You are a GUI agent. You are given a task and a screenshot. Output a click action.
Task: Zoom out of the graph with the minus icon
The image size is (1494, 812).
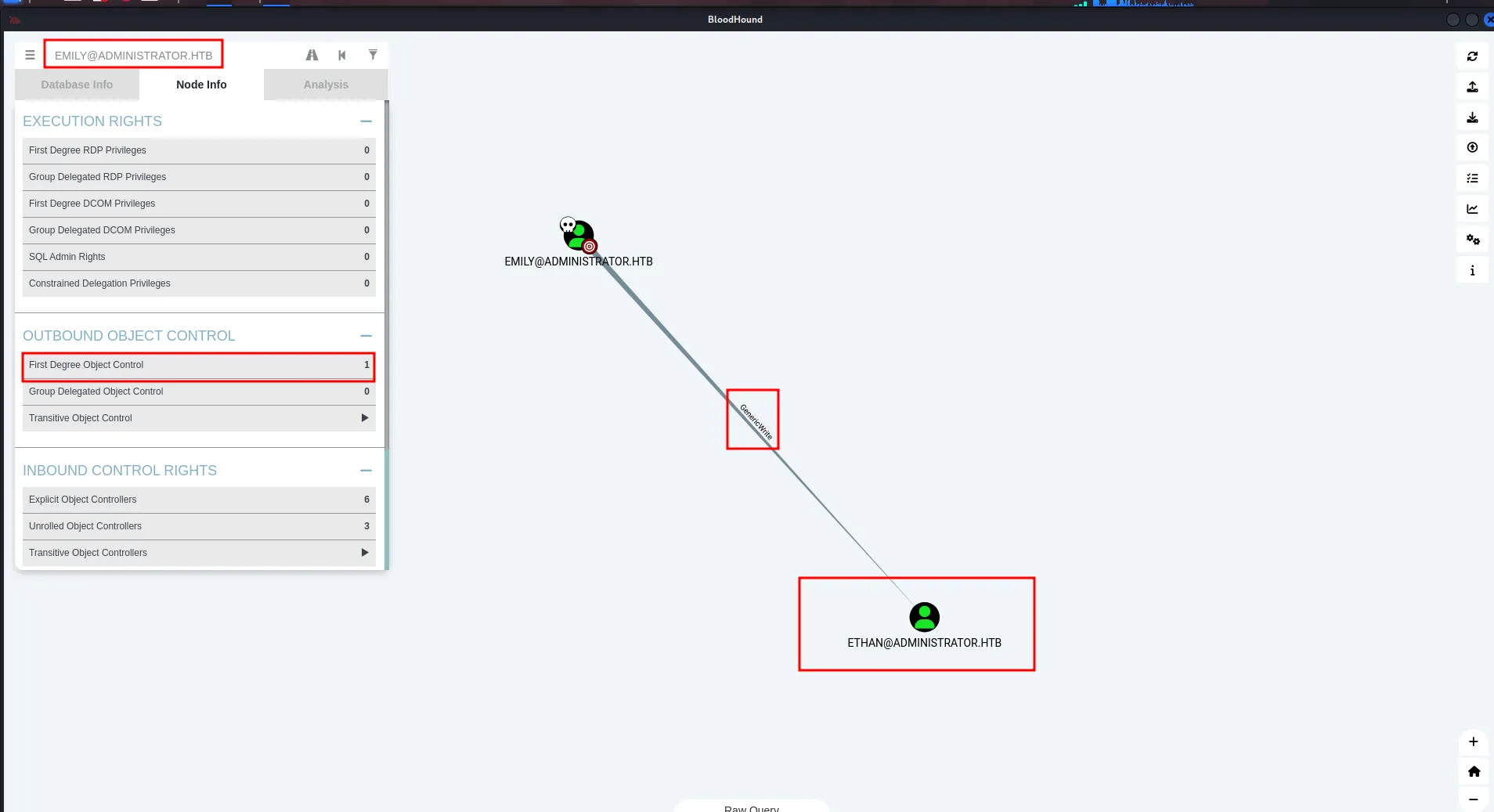(x=1473, y=799)
